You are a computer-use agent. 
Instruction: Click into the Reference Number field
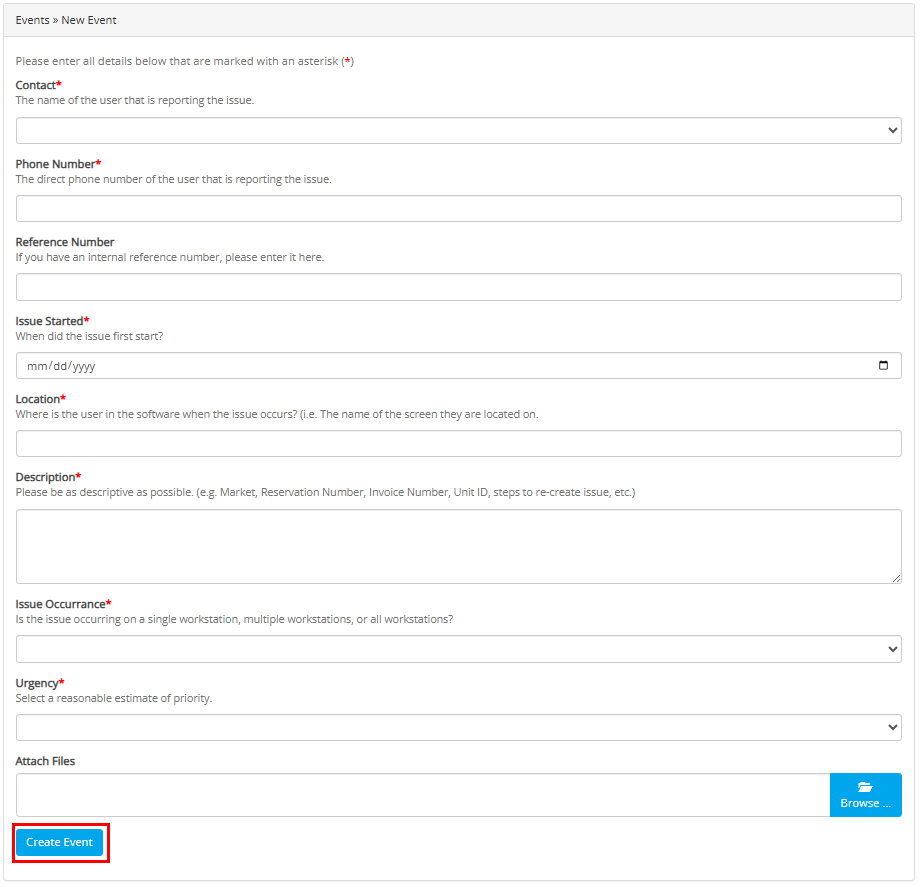tap(458, 288)
